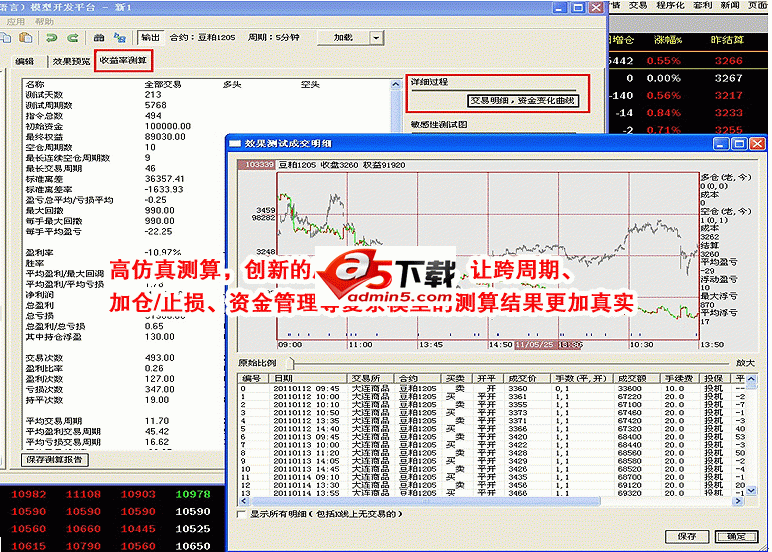Open the 应用 menu
Screen dimensions: 772x552
click(16, 22)
